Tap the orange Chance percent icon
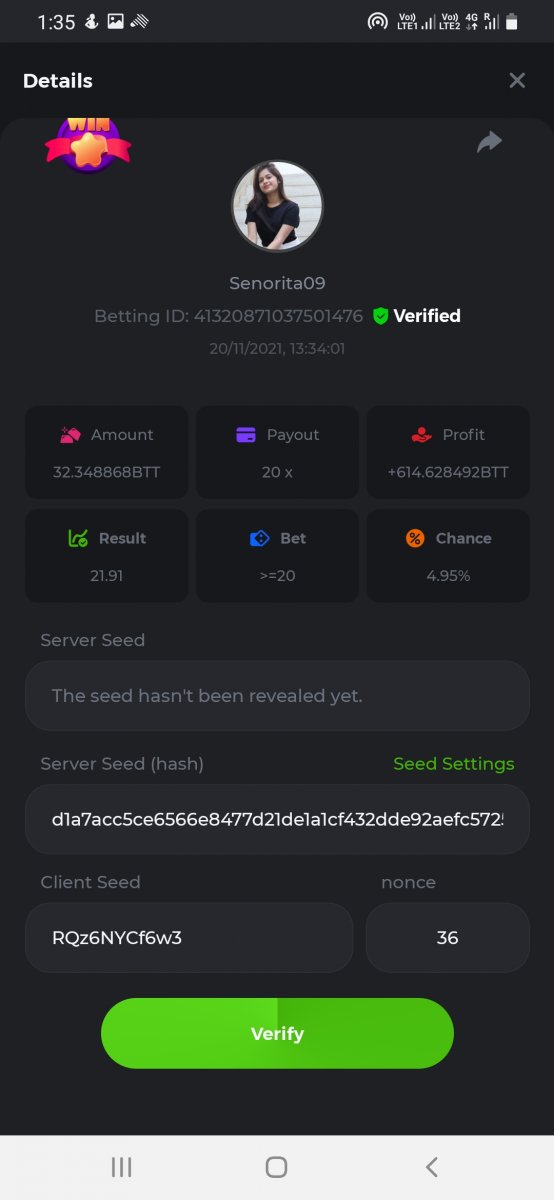554x1200 pixels. 415,539
